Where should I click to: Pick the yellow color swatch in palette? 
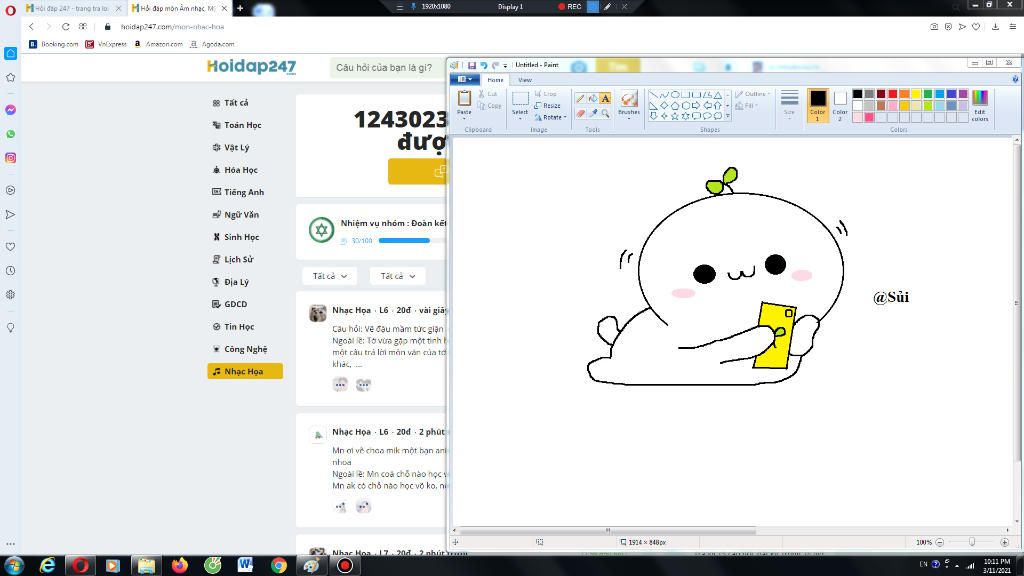tap(916, 94)
